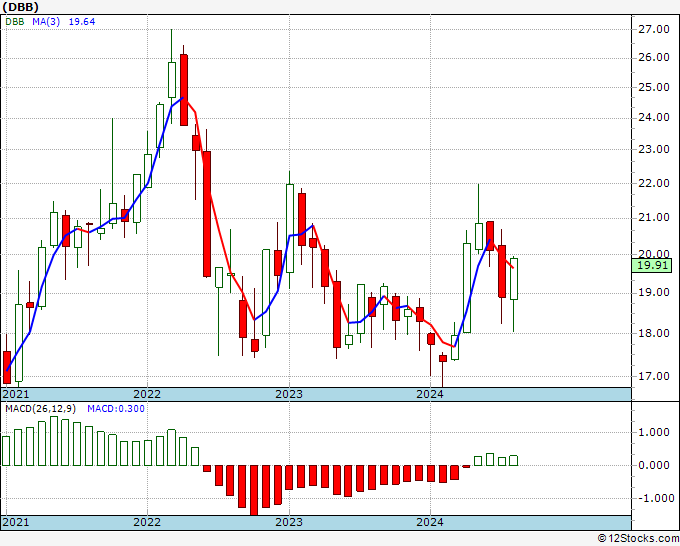680x546 pixels.
Task: Click the 2021 label on MACD axis
Action: point(16,522)
